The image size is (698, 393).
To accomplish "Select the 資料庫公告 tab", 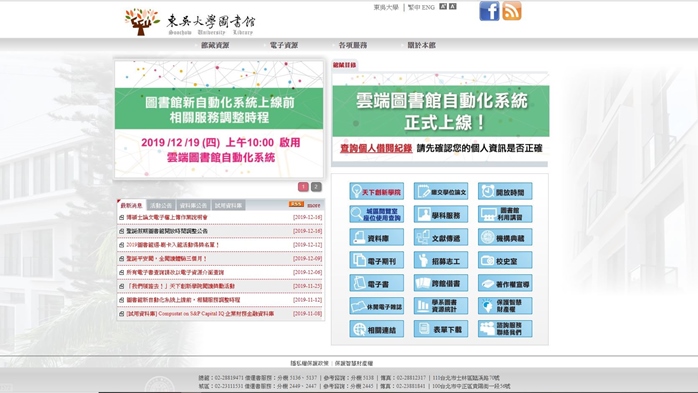I will point(193,205).
